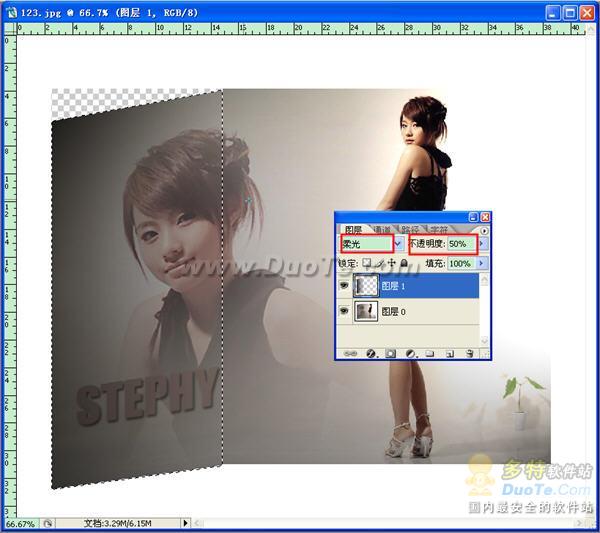Screen dimensions: 600x533
Task: Open the fill slider arrow
Action: pyautogui.click(x=482, y=263)
